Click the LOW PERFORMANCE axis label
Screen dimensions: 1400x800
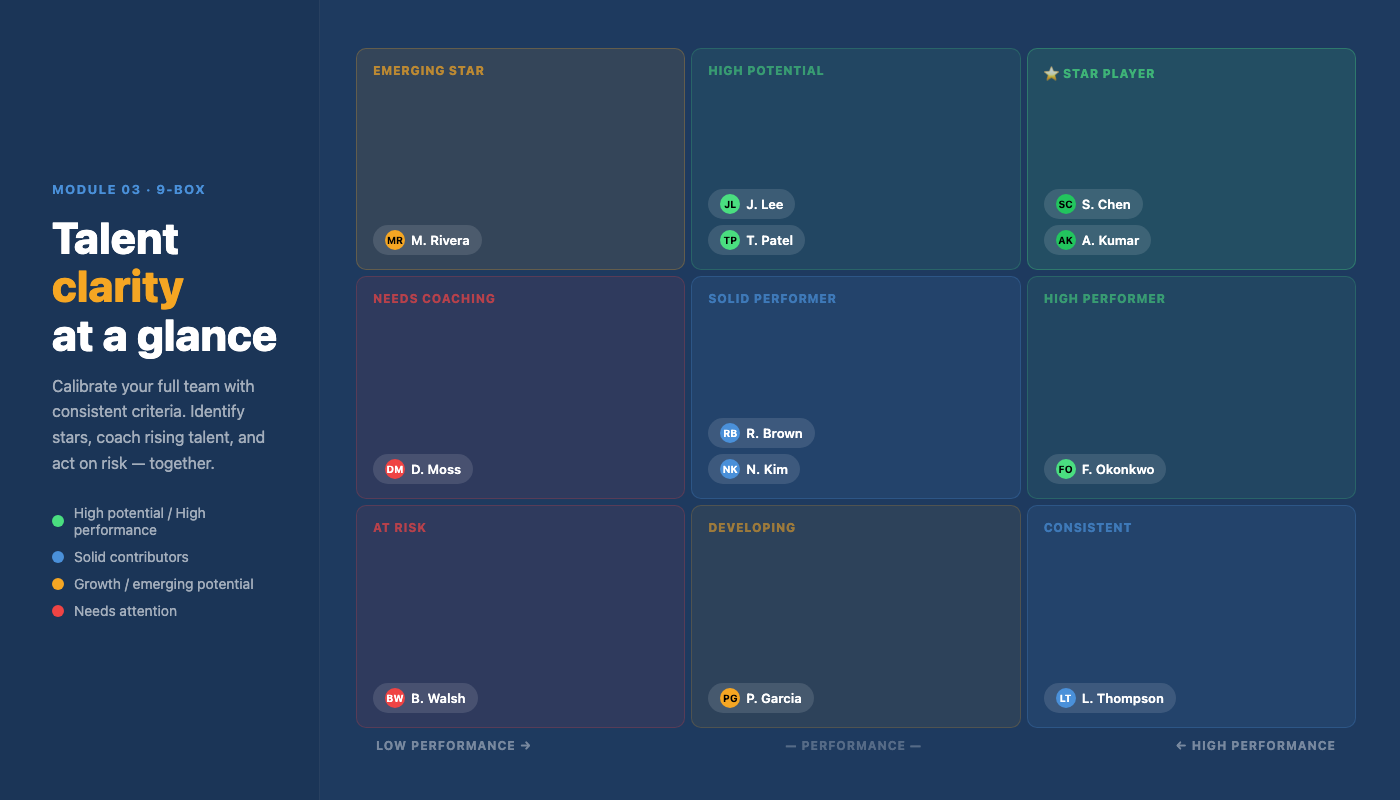coord(453,746)
